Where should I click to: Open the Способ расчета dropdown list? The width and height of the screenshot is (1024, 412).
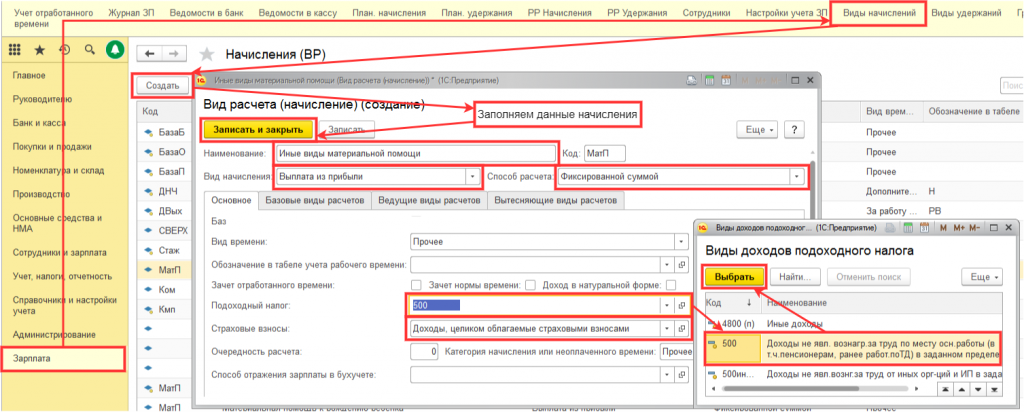797,177
